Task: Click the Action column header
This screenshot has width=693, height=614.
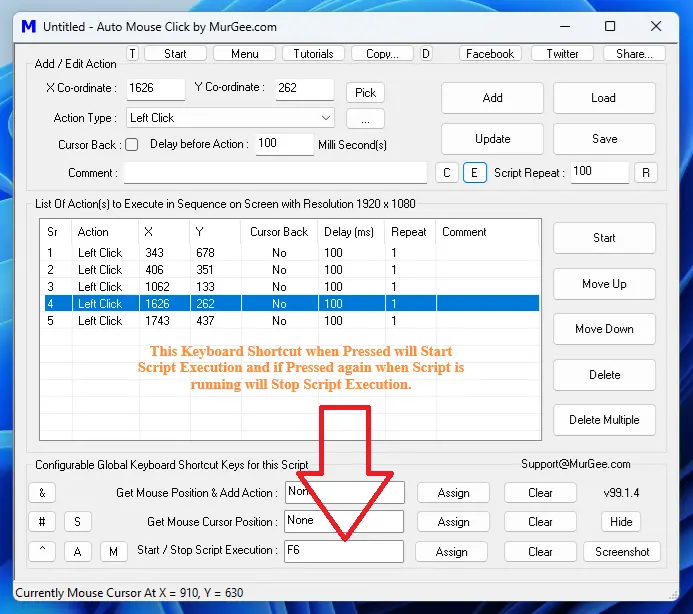Action: [x=105, y=232]
